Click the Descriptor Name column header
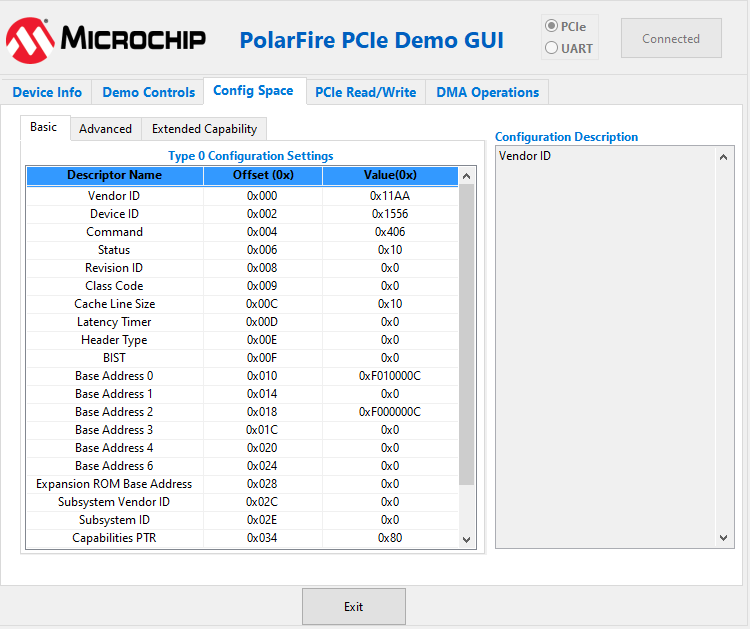 pyautogui.click(x=114, y=176)
